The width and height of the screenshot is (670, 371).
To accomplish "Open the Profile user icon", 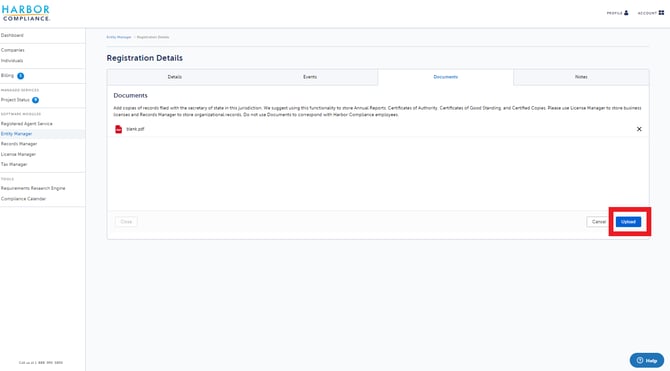I will 626,13.
